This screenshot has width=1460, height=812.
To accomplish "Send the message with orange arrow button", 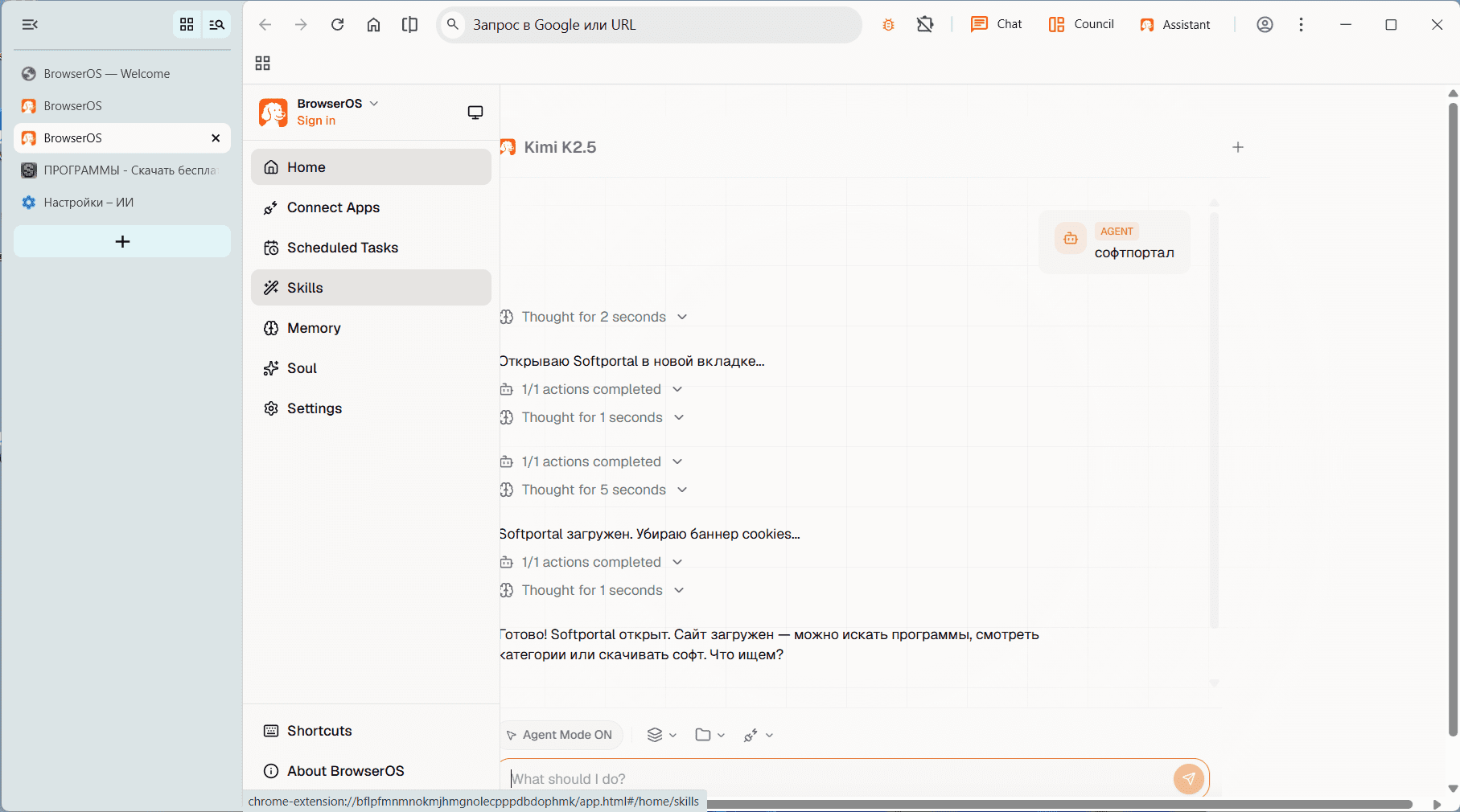I will pyautogui.click(x=1189, y=778).
